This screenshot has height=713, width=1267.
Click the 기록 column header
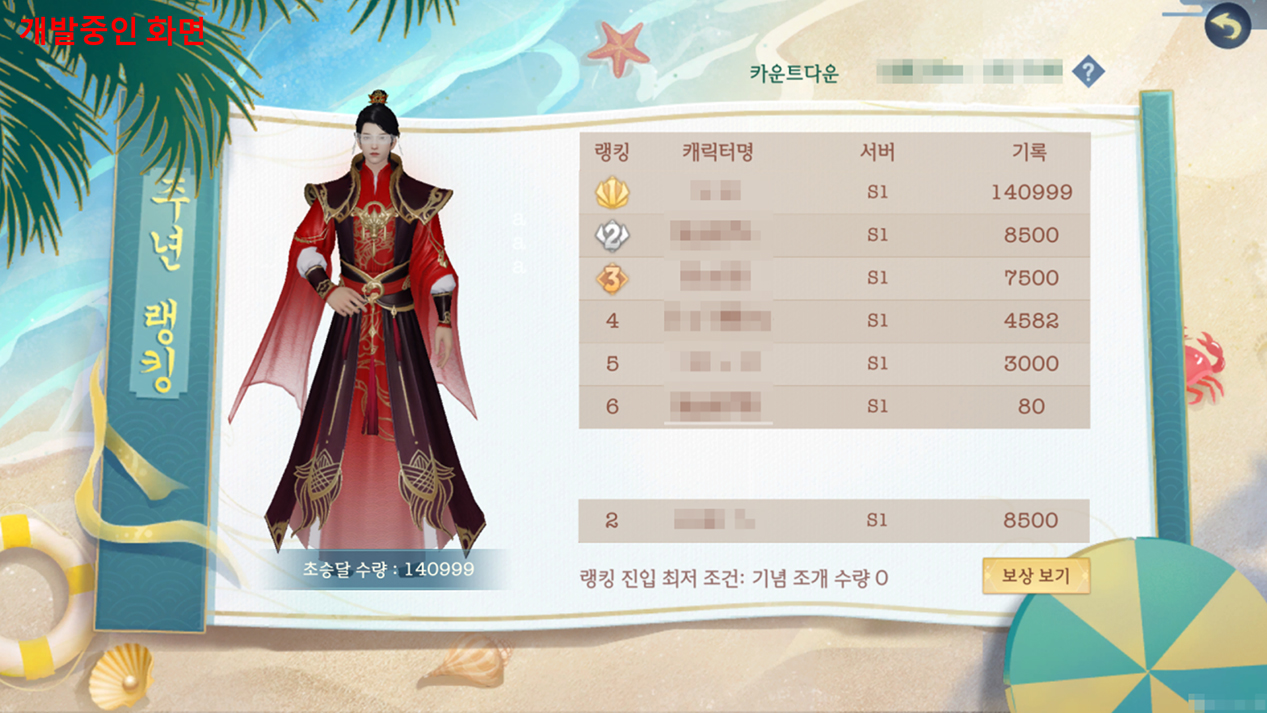click(1030, 152)
